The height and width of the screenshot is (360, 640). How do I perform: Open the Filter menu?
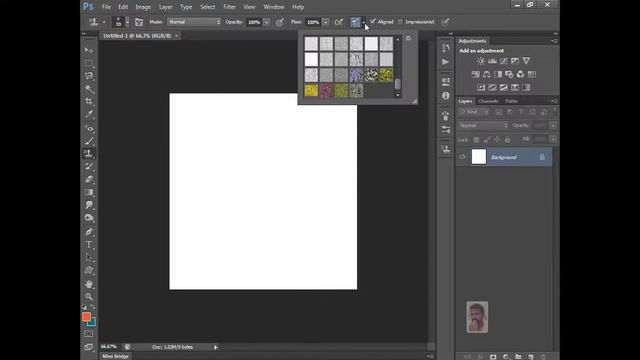229,7
